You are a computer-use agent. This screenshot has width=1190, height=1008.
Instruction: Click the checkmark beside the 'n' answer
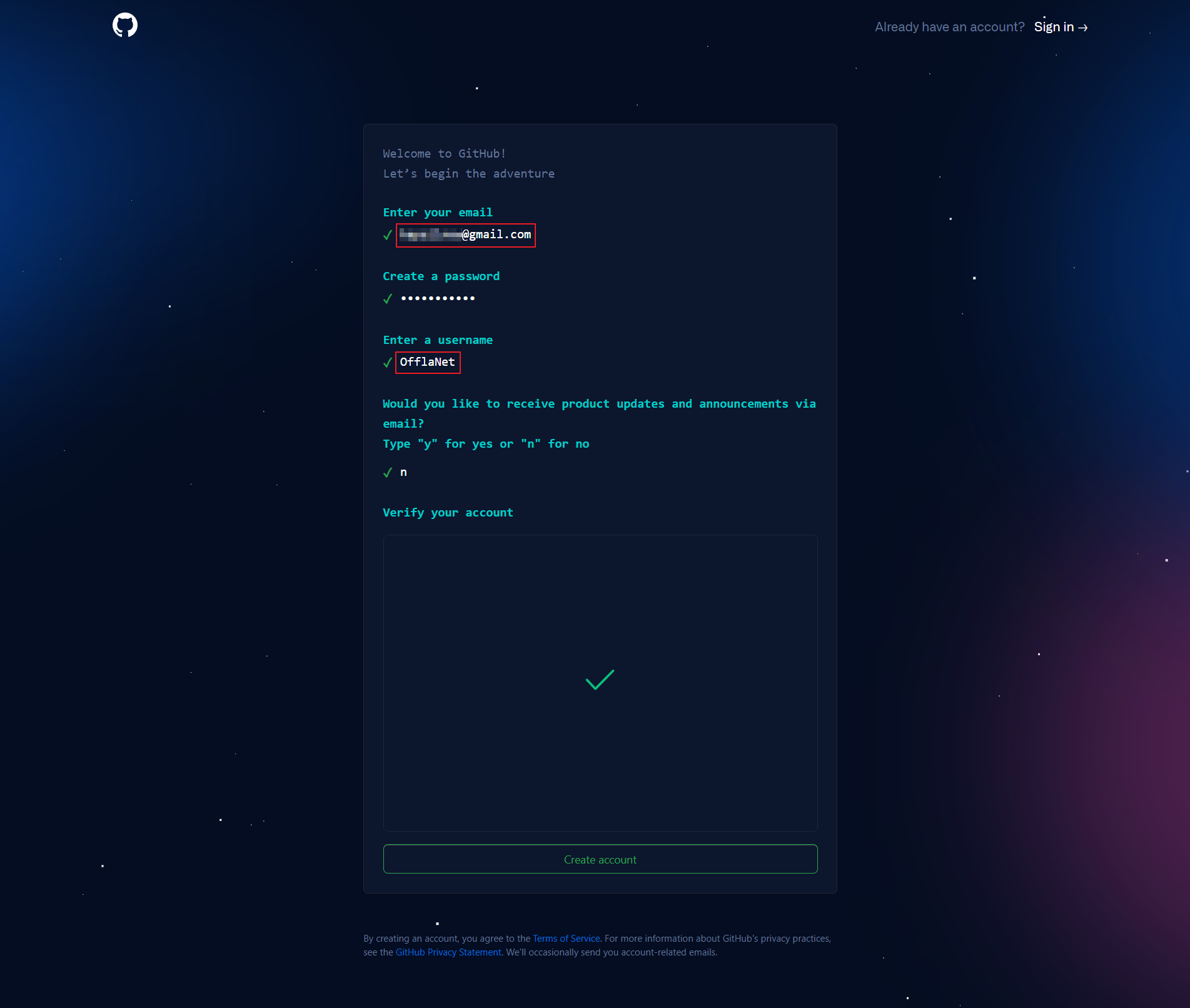coord(388,473)
